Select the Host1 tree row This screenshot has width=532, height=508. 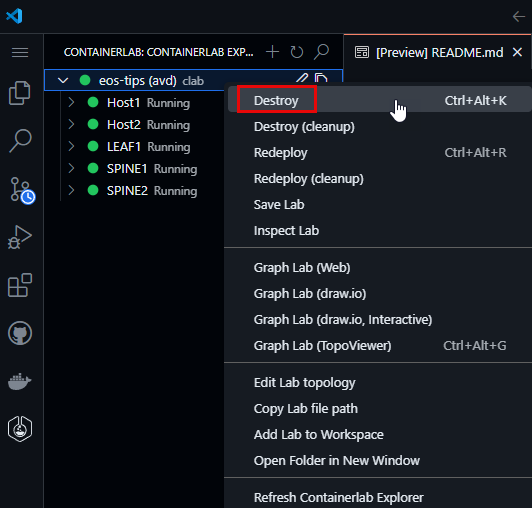pos(134,102)
